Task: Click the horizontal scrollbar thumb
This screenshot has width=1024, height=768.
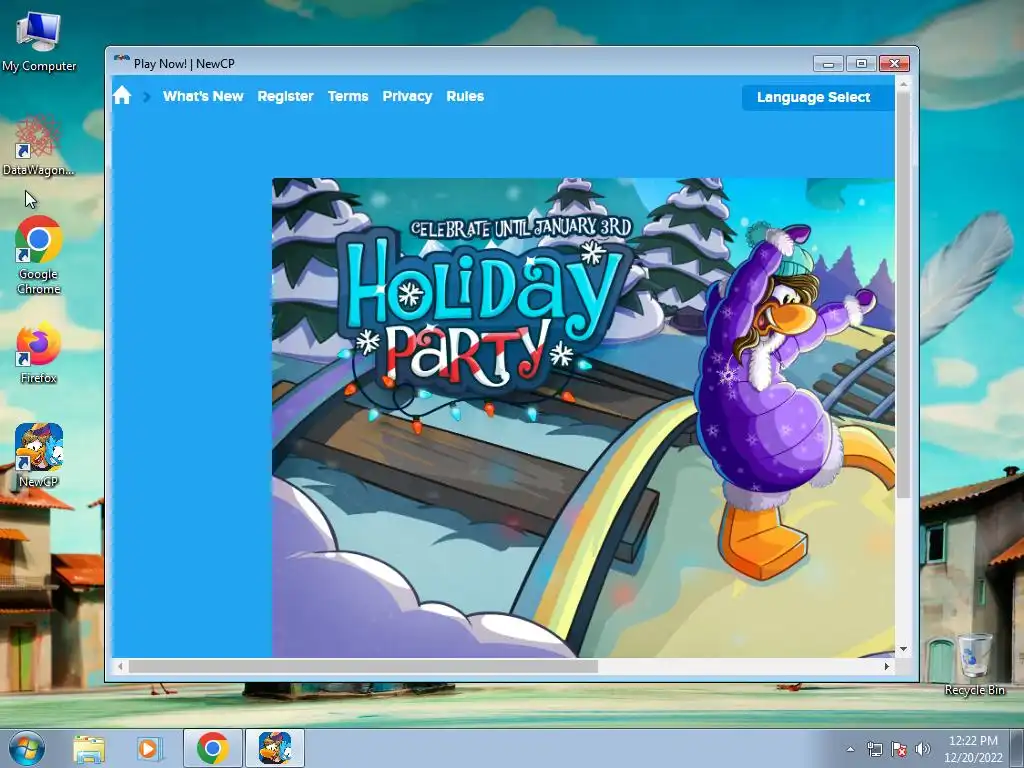Action: click(363, 666)
